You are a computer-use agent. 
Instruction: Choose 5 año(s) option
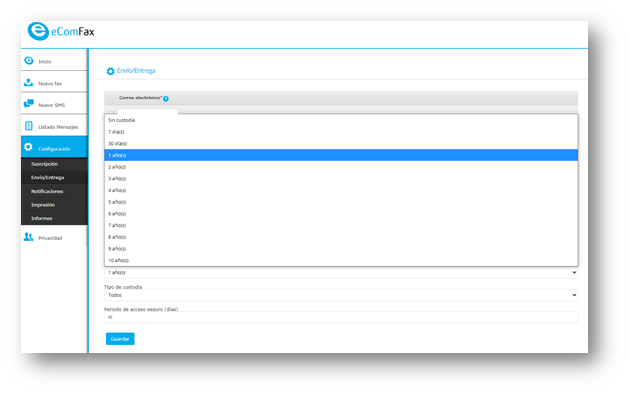(341, 202)
